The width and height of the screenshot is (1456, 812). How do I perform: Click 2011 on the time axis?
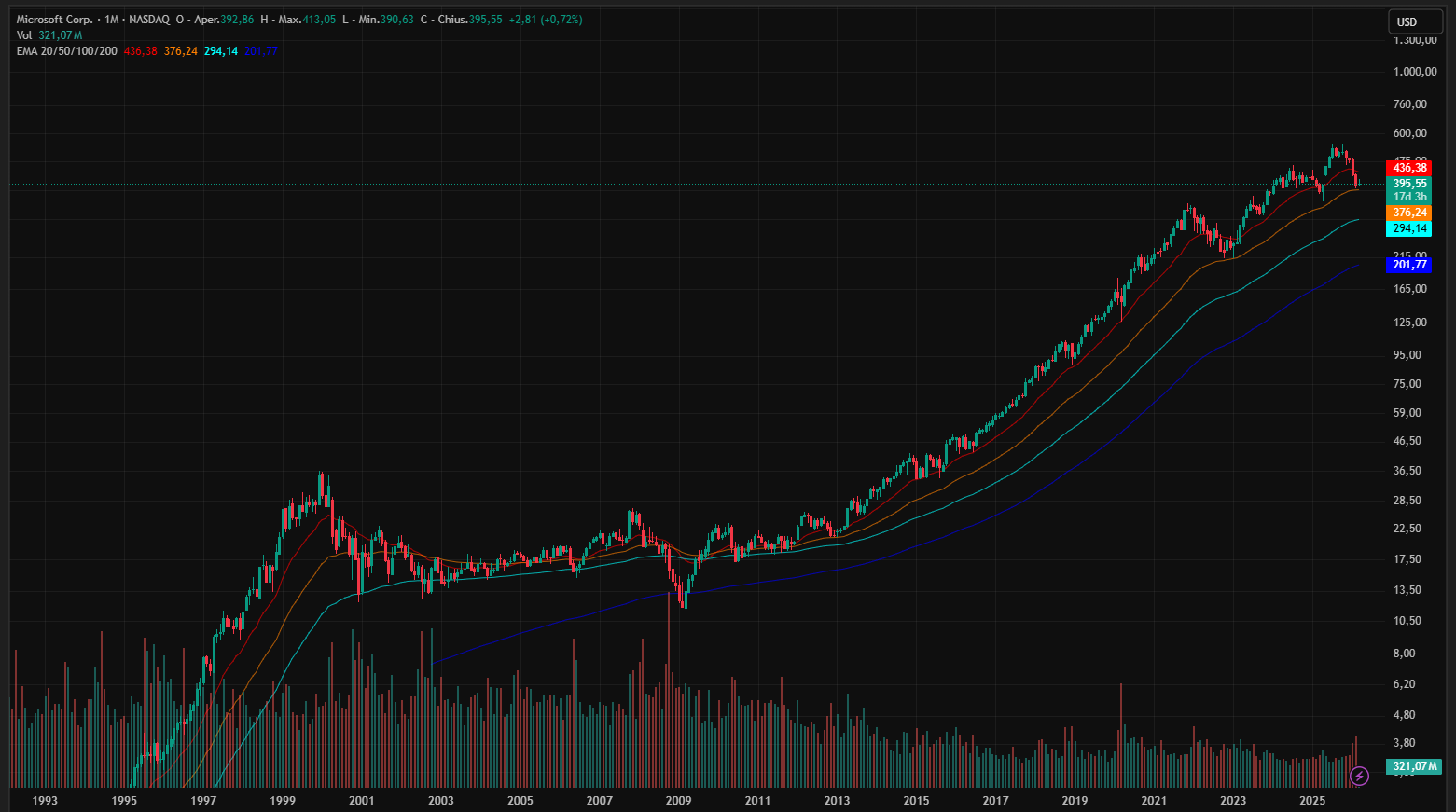pos(758,800)
